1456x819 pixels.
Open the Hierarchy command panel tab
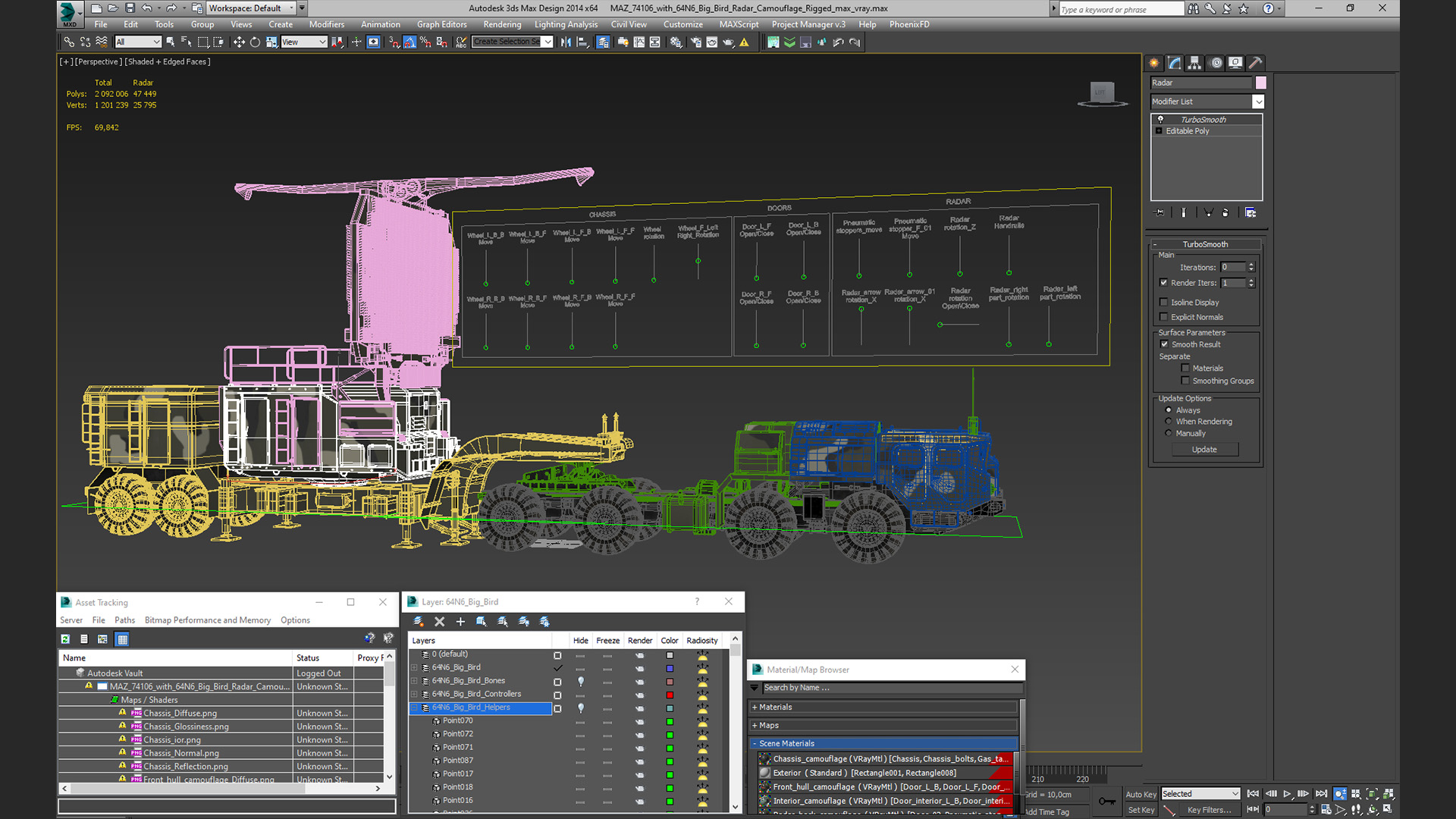tap(1194, 63)
